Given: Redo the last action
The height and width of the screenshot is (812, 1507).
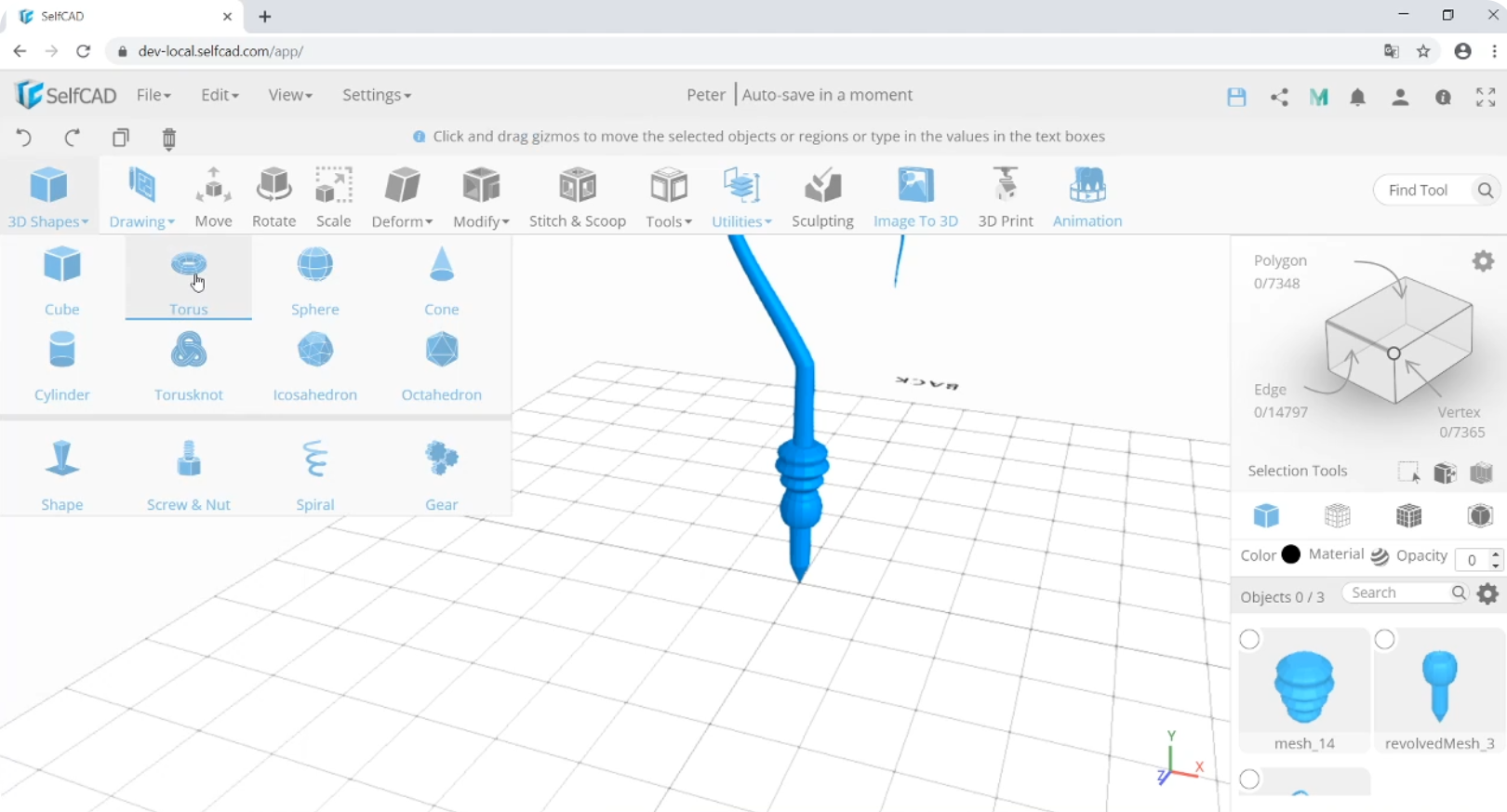Looking at the screenshot, I should [72, 138].
